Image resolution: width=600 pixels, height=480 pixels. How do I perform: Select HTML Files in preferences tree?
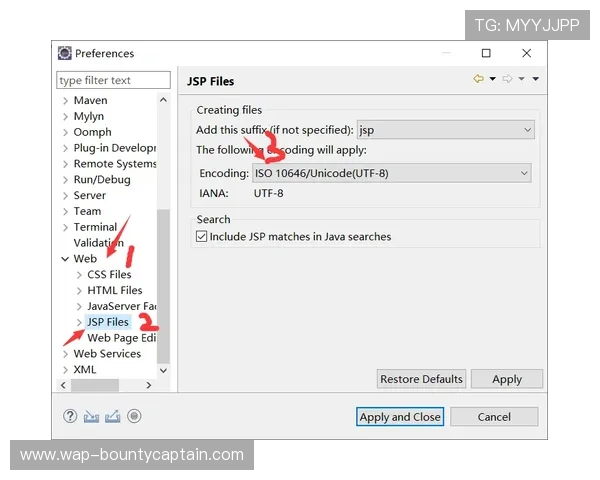point(114,291)
